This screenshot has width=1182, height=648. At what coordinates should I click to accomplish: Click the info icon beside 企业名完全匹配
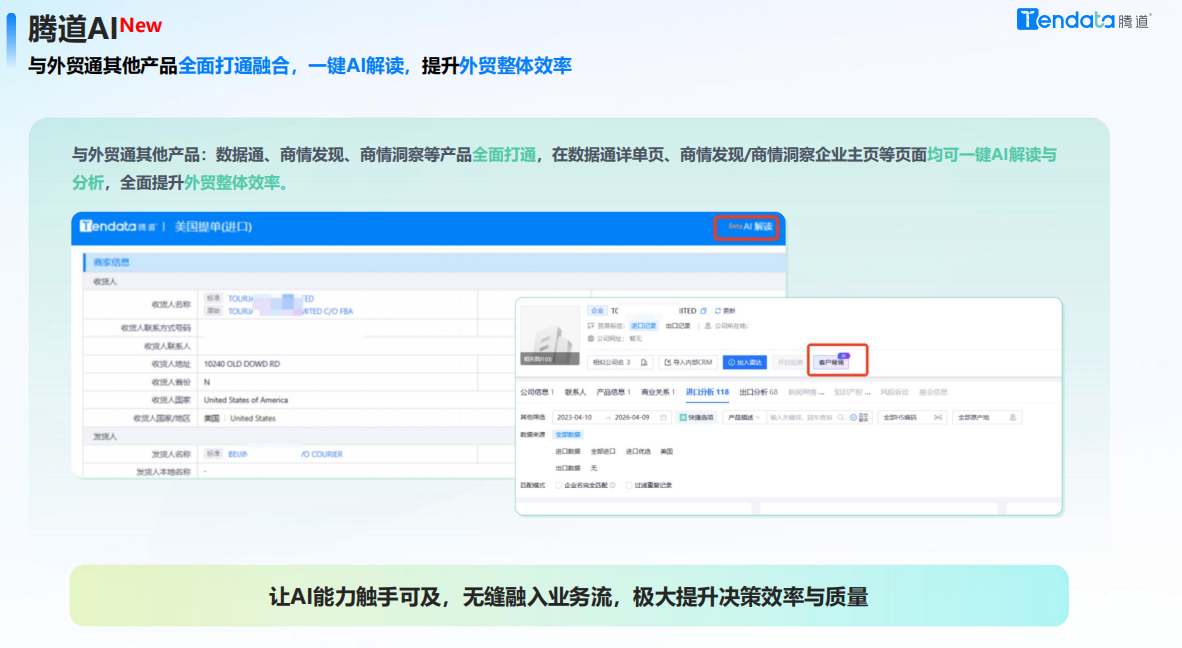(x=613, y=485)
